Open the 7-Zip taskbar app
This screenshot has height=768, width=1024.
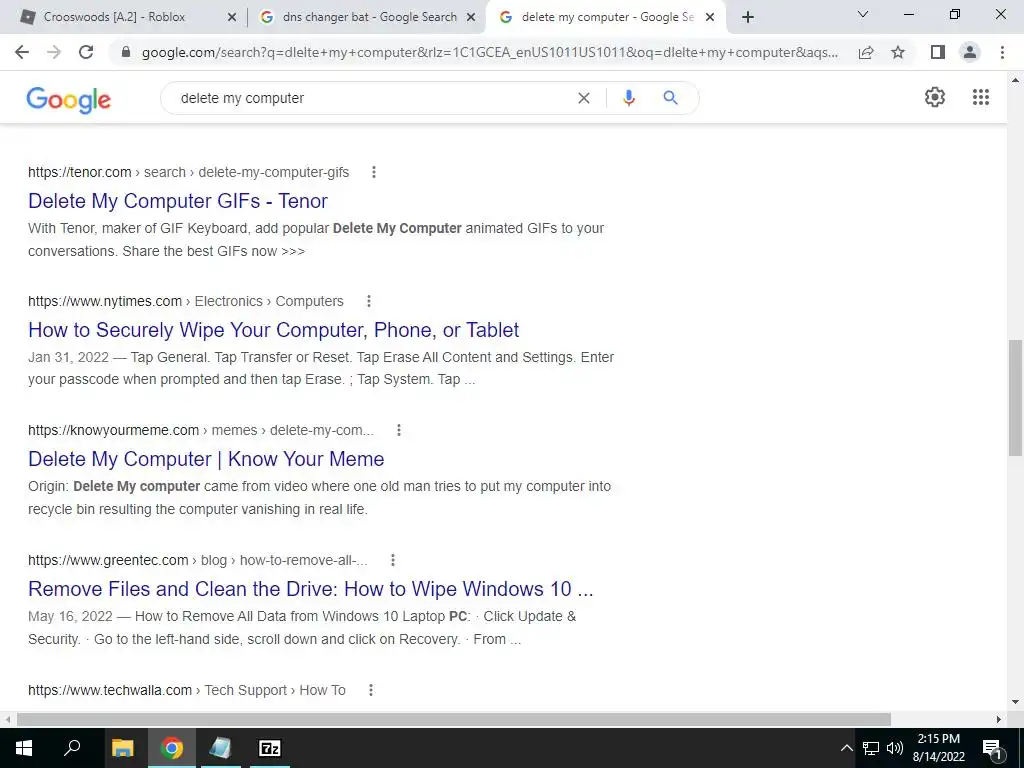coord(270,748)
